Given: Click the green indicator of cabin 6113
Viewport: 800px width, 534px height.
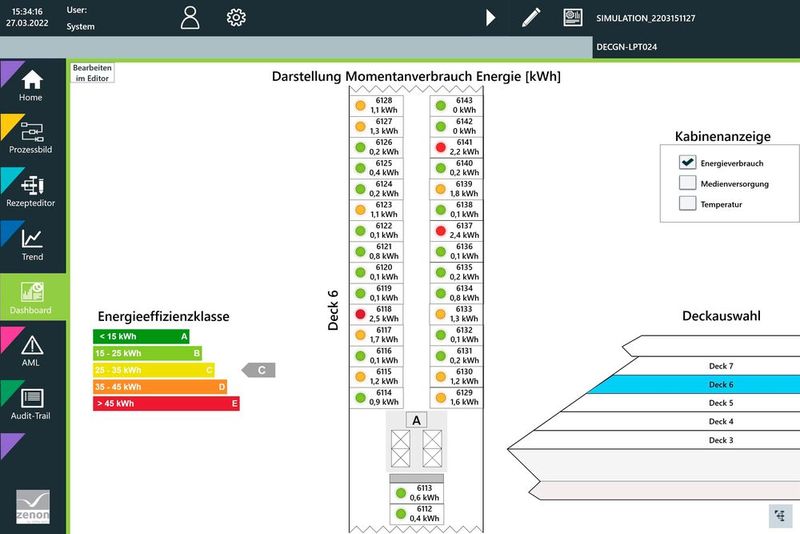Looking at the screenshot, I should pyautogui.click(x=401, y=493).
